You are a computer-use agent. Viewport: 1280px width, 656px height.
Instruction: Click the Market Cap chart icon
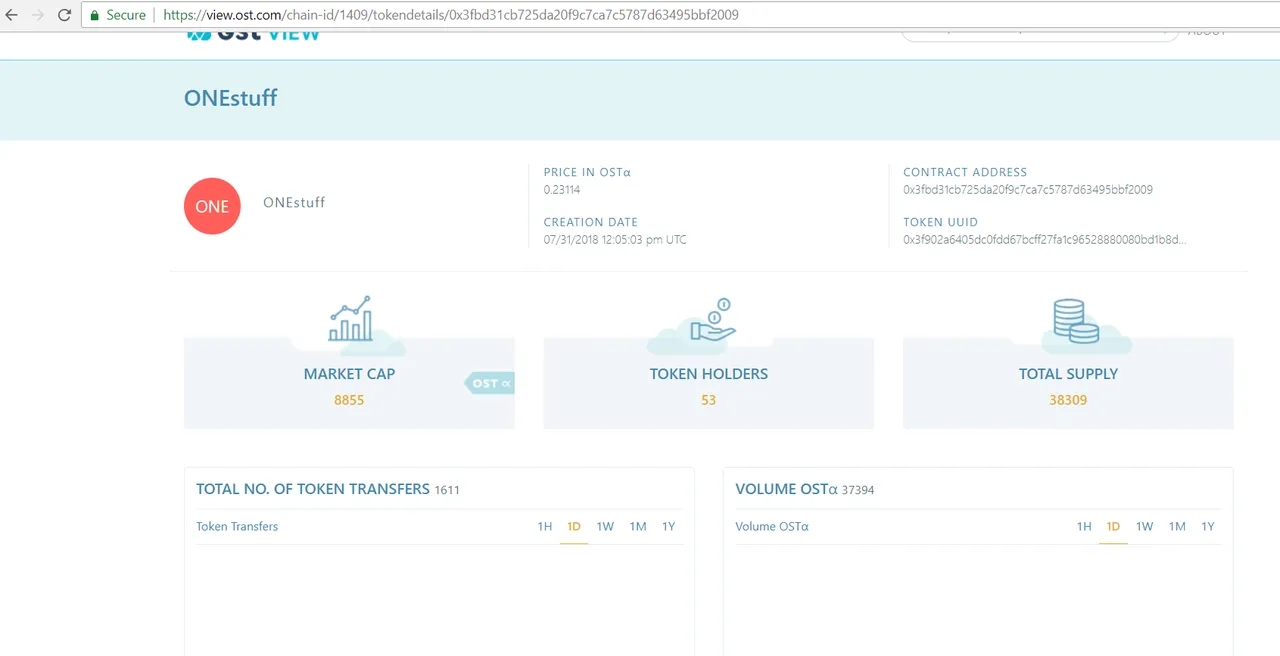tap(351, 318)
